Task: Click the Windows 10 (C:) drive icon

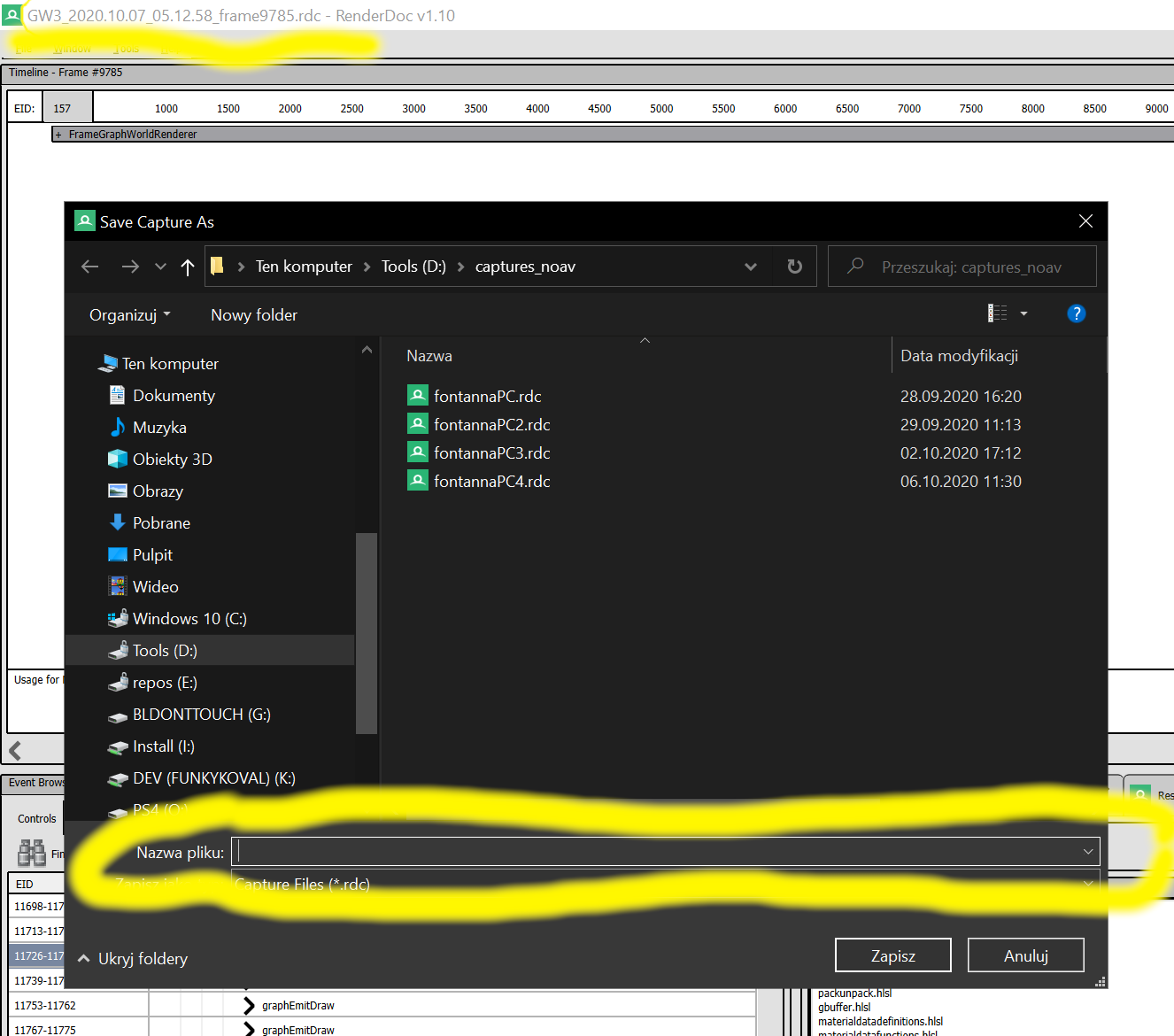Action: (x=118, y=618)
